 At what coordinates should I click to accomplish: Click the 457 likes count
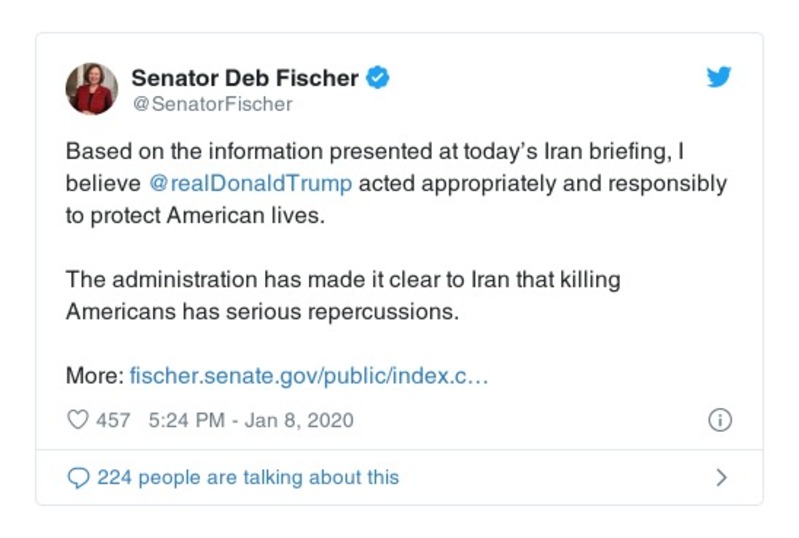(113, 420)
